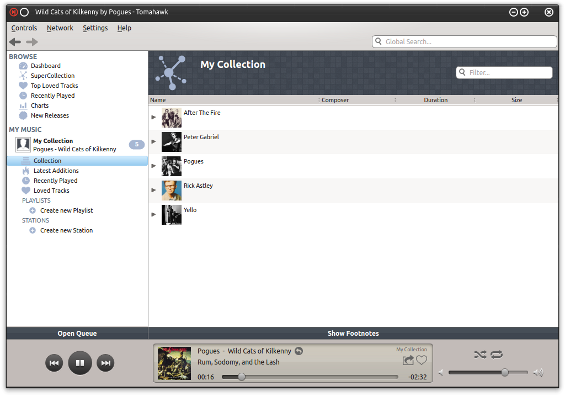Go back with the left arrow
565x396 pixels.
click(x=15, y=42)
